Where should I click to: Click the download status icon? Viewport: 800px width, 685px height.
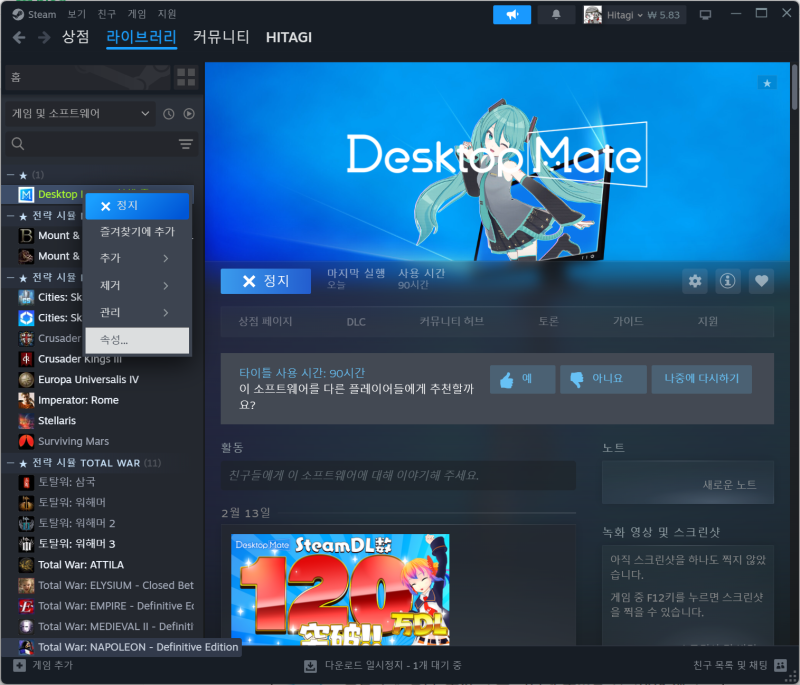[310, 666]
